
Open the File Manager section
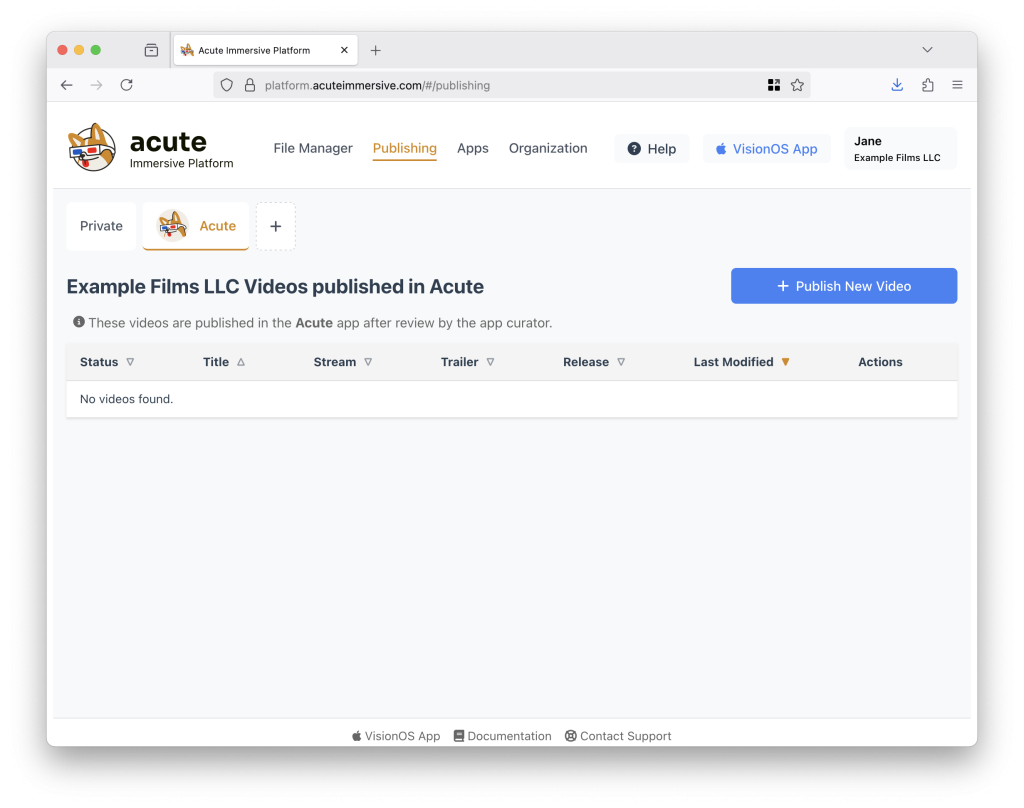(x=313, y=148)
